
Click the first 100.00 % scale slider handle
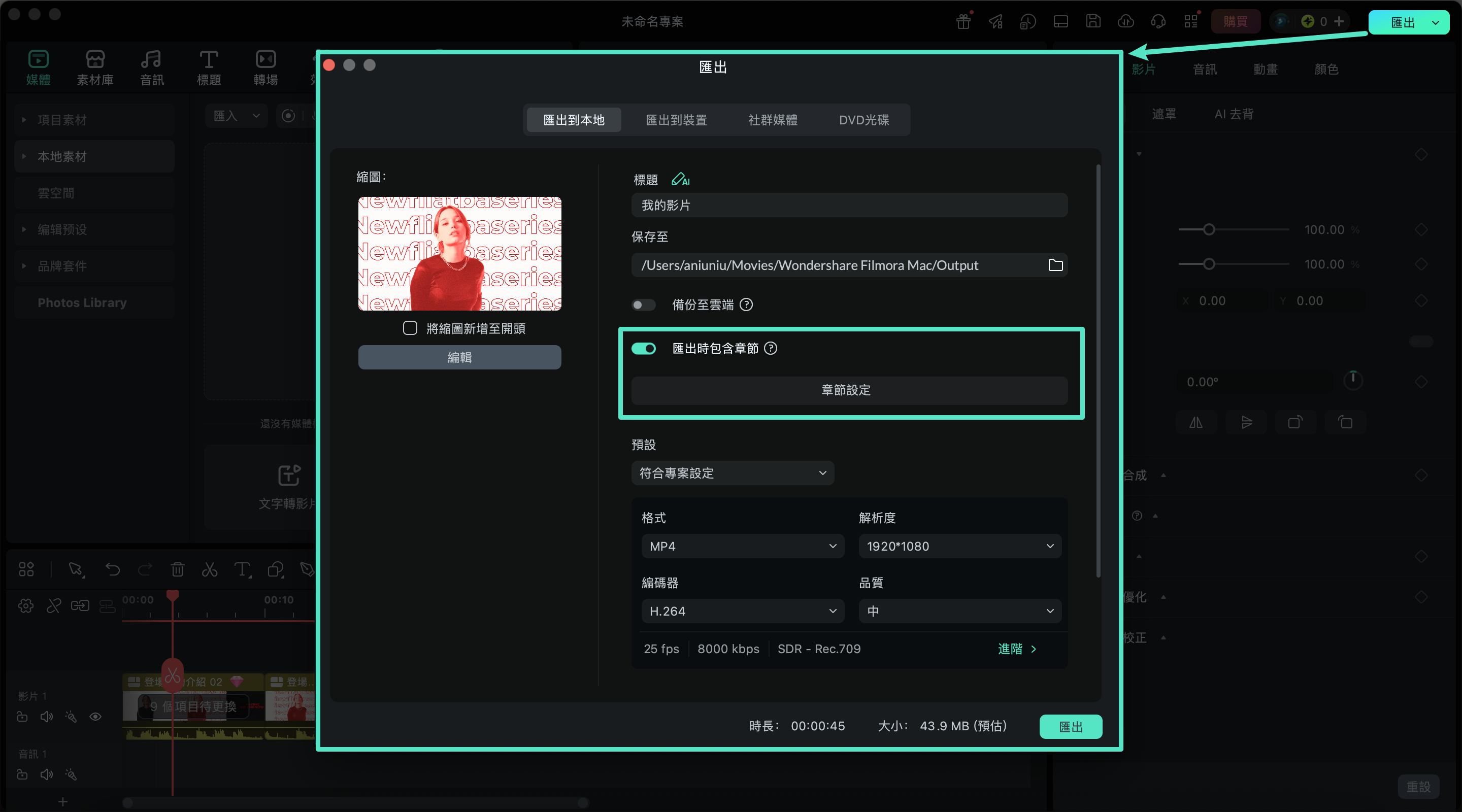pos(1209,229)
